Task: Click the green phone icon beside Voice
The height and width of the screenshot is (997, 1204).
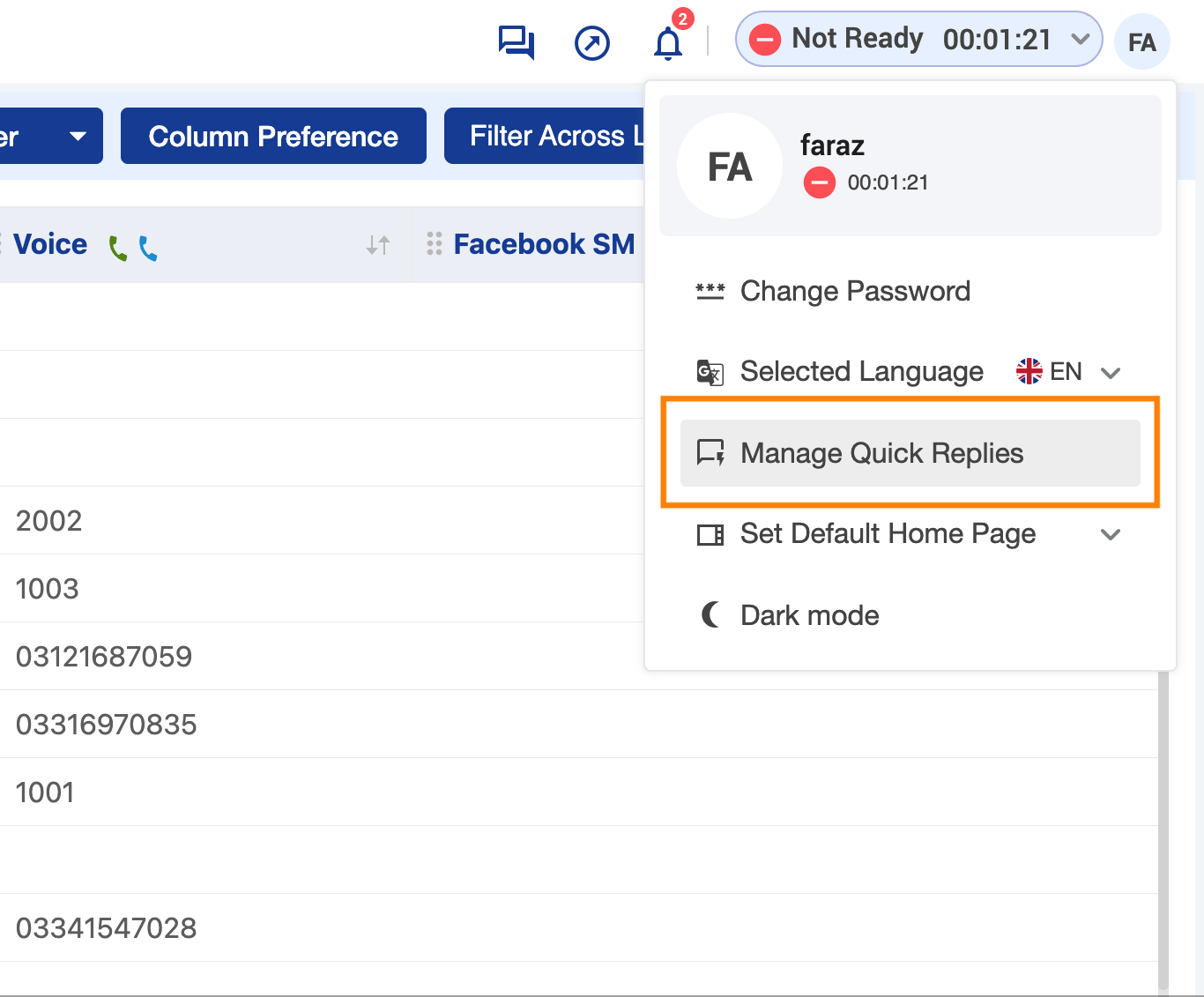Action: click(x=117, y=249)
